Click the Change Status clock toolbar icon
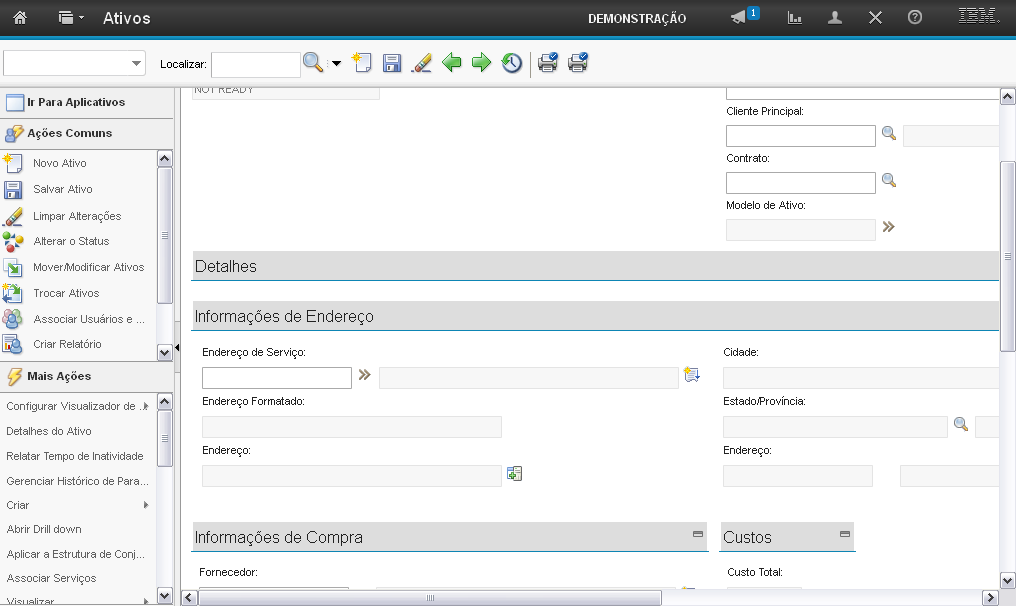 point(512,64)
